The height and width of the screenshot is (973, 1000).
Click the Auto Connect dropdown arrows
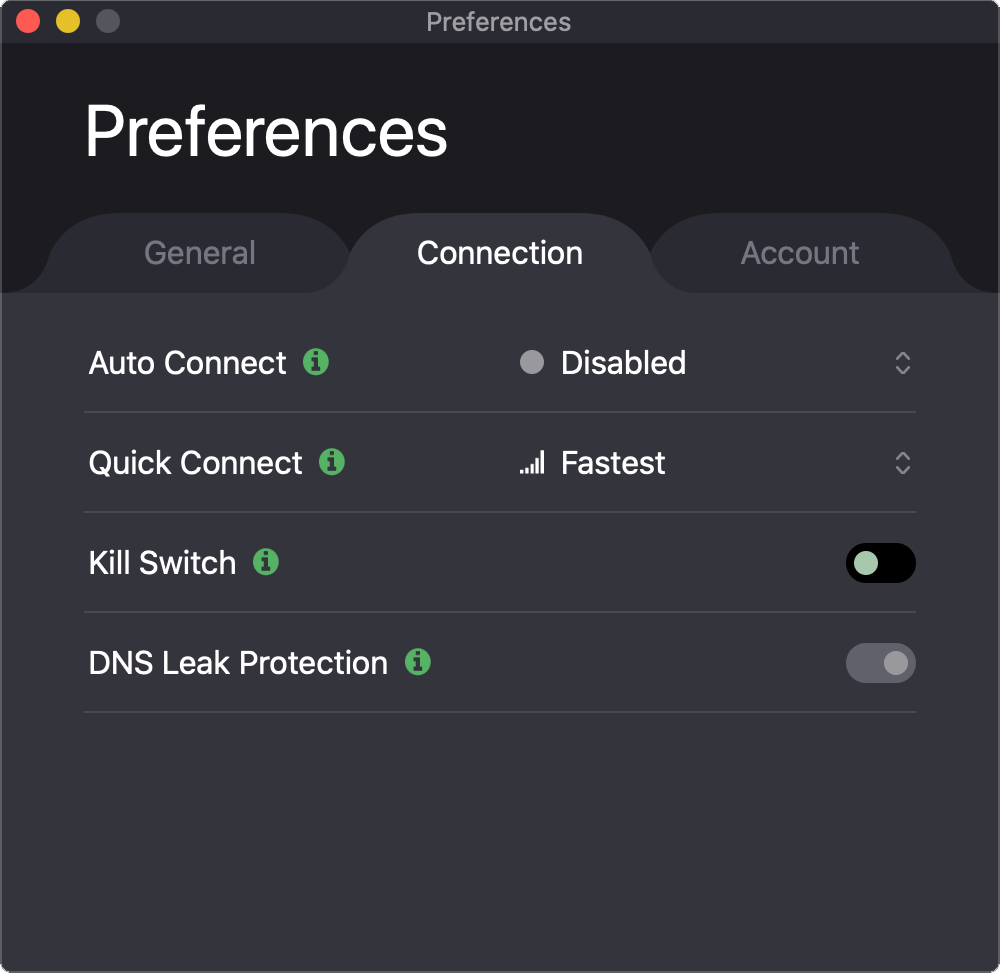coord(902,363)
